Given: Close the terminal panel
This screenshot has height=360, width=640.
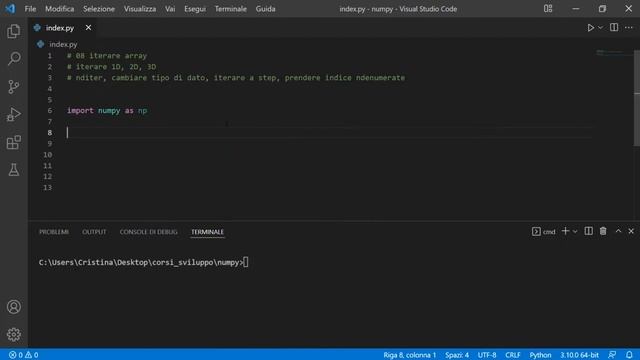Looking at the screenshot, I should click(x=631, y=231).
